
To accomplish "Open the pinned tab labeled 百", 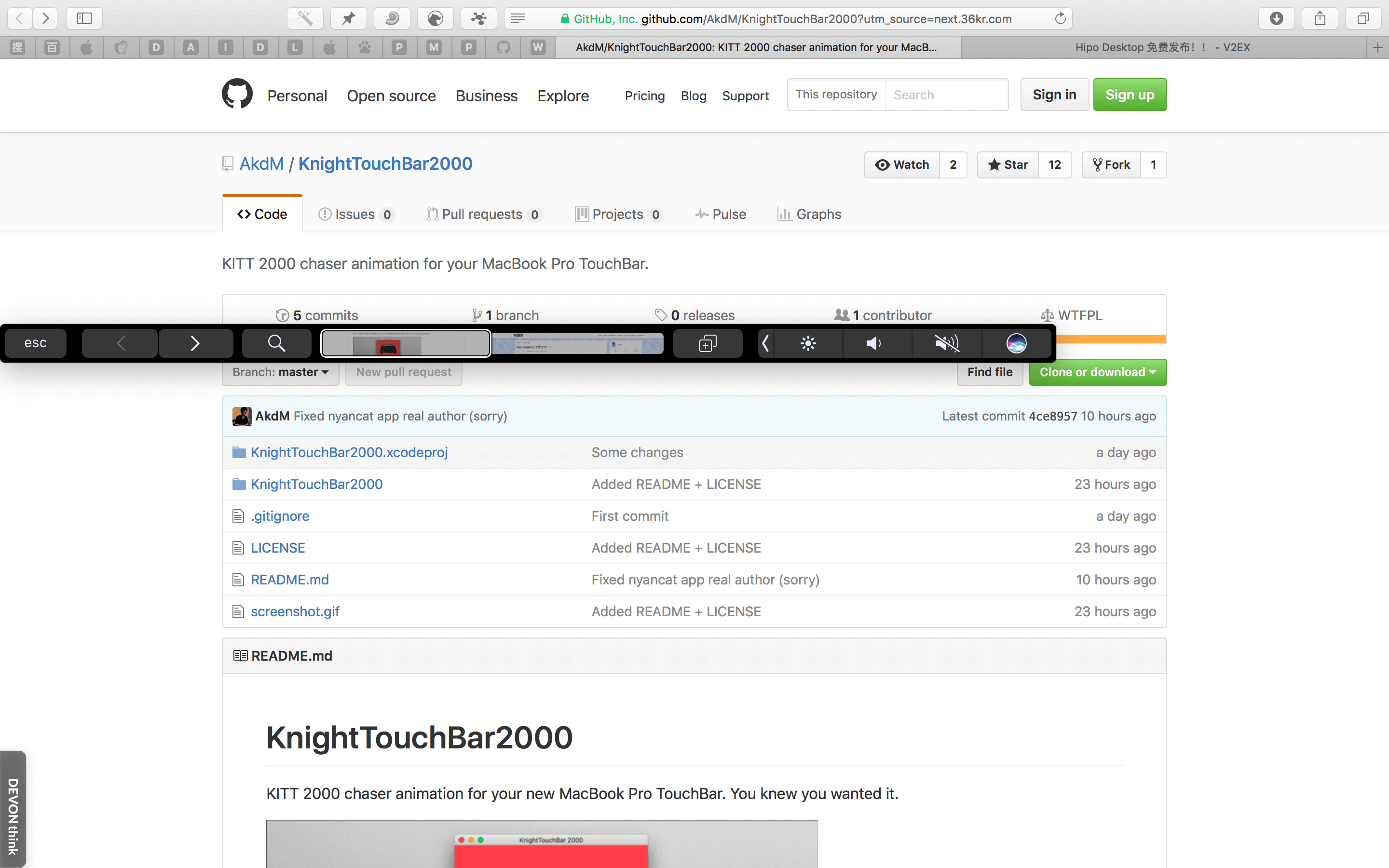I will 52,48.
